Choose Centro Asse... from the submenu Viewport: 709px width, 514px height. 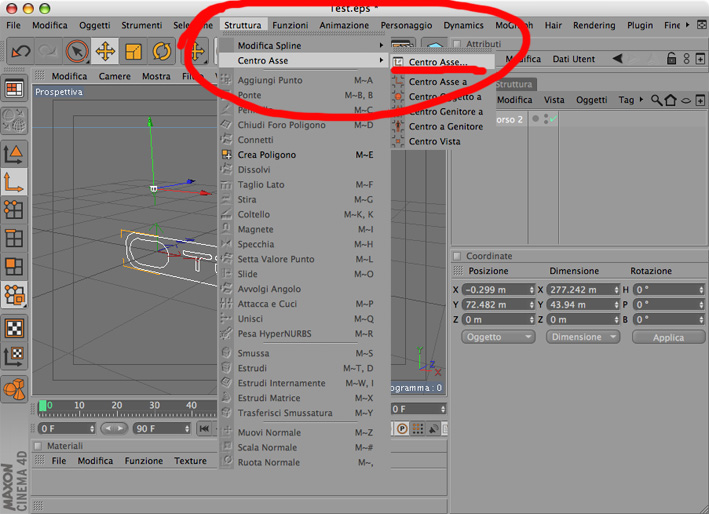click(438, 62)
